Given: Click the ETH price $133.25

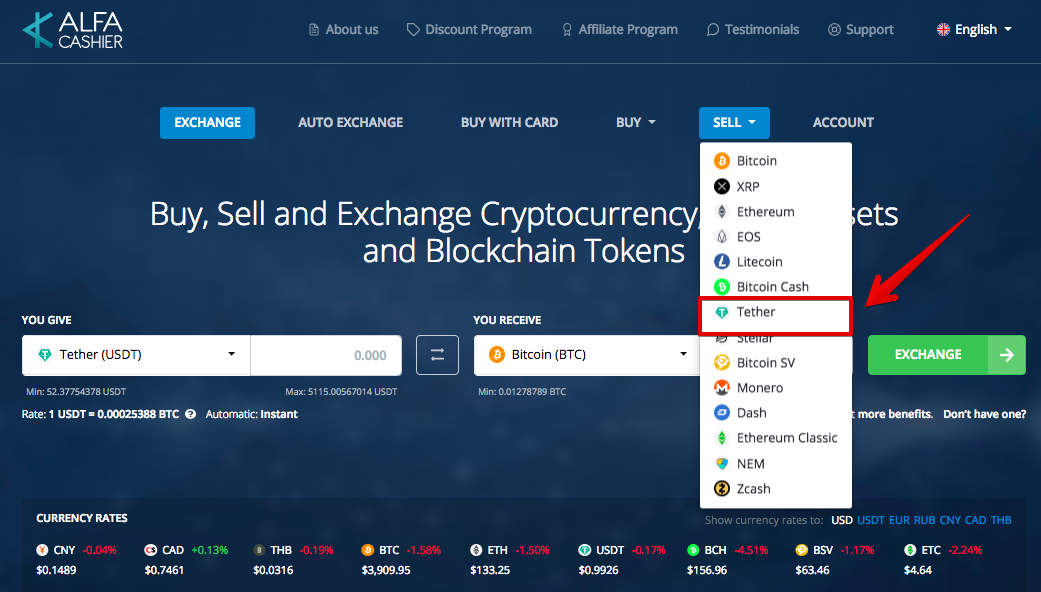Looking at the screenshot, I should (x=490, y=570).
